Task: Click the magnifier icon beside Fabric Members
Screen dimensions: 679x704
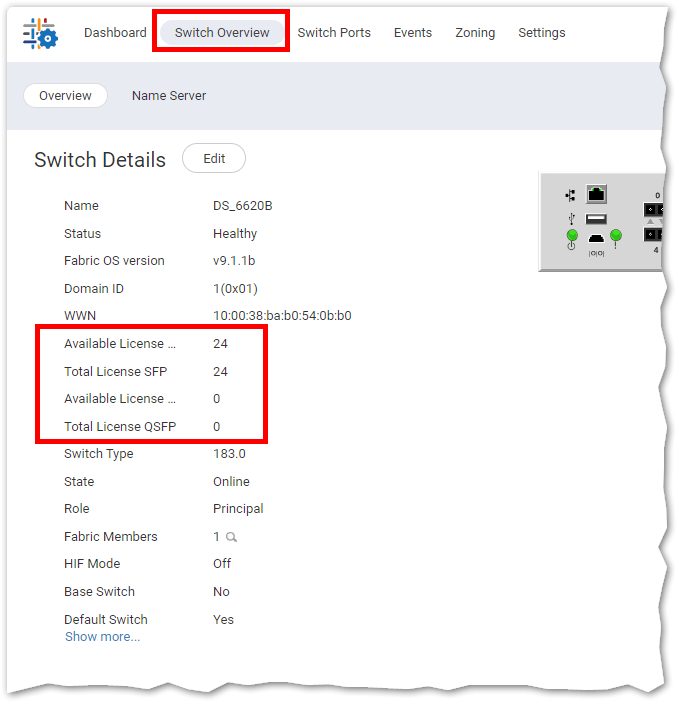Action: 231,537
